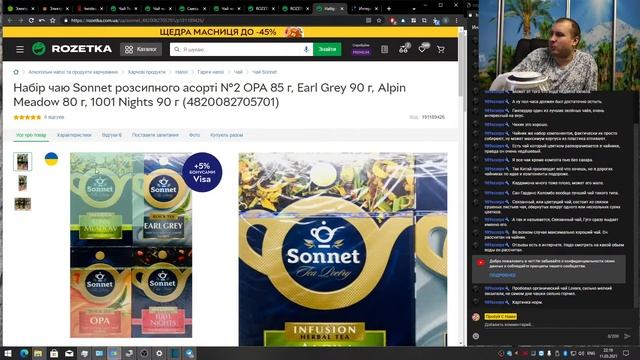Click the star icon right of address bar
Viewport: 640px width, 360px height.
[x=379, y=20]
